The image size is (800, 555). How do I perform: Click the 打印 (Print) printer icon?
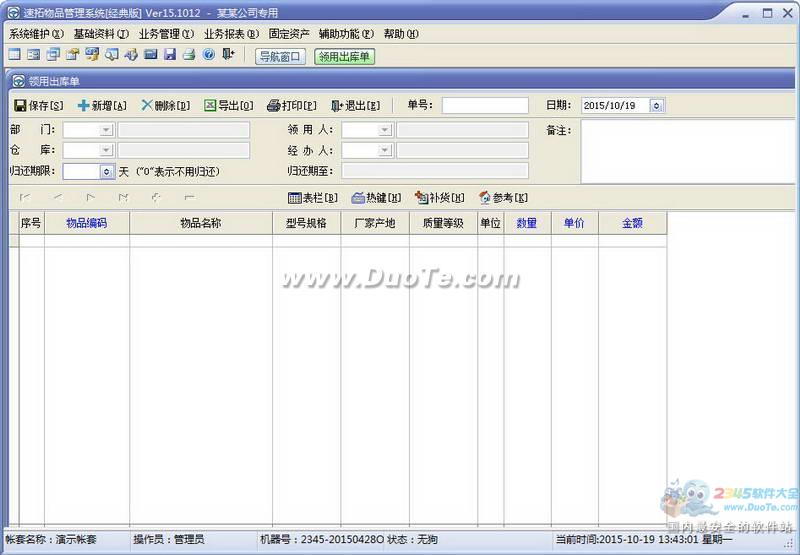click(273, 106)
